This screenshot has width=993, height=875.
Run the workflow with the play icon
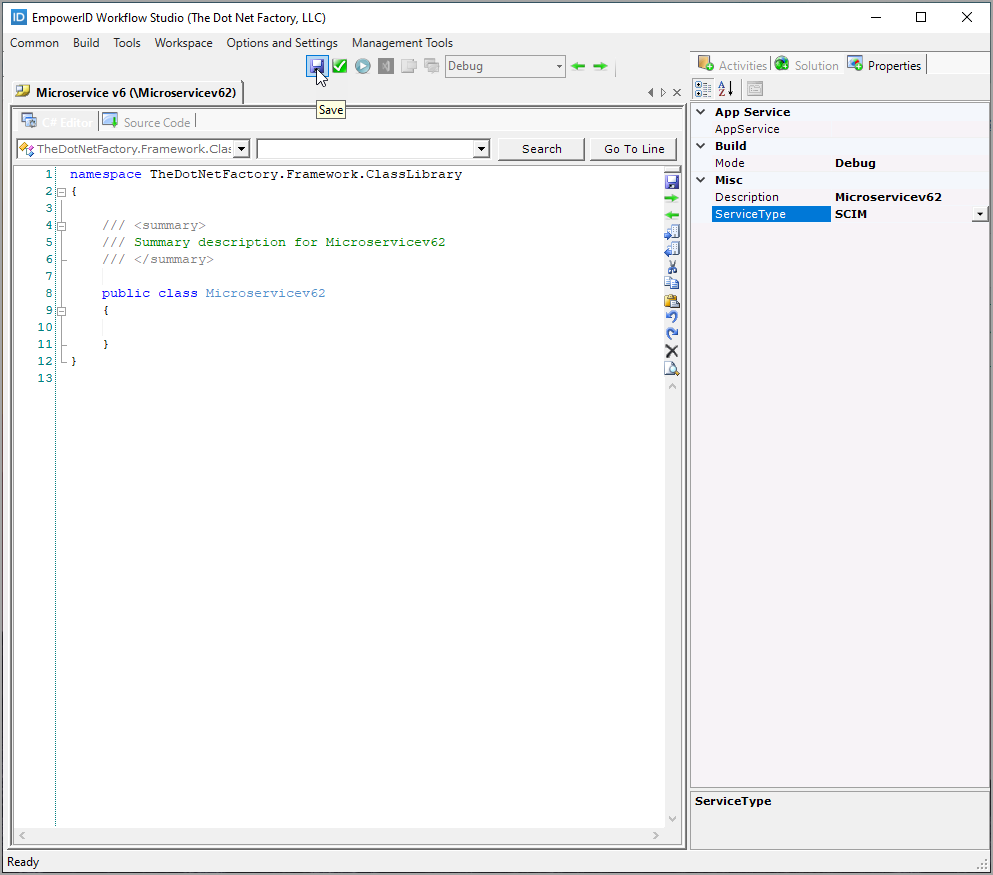[x=362, y=65]
